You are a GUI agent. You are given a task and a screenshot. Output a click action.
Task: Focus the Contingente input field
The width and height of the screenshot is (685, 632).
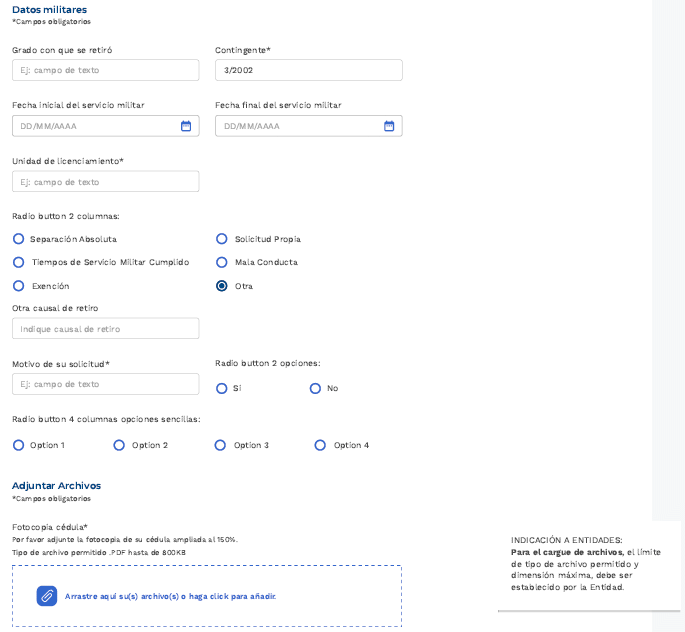pos(308,70)
